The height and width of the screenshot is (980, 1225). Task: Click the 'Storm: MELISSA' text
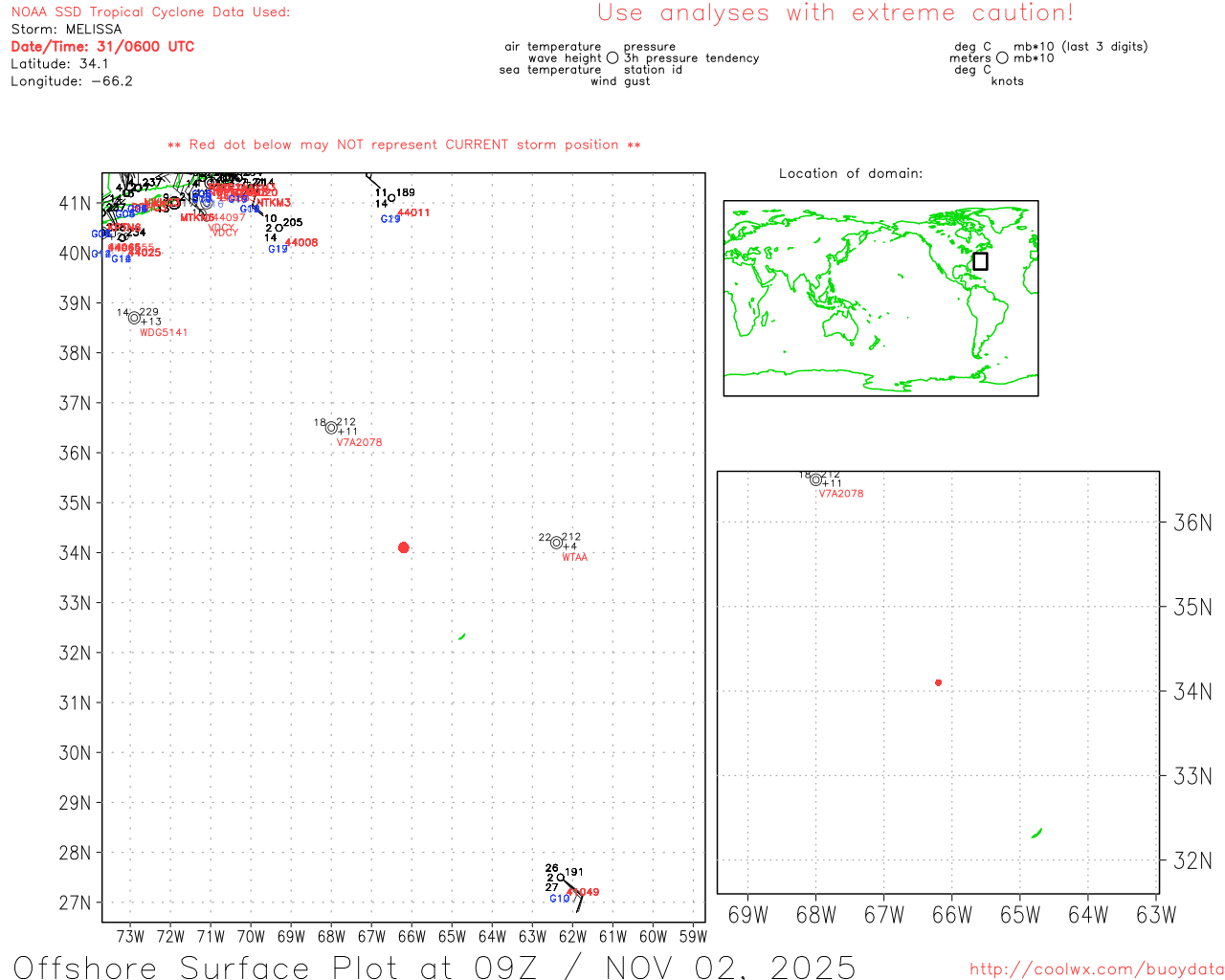click(66, 30)
